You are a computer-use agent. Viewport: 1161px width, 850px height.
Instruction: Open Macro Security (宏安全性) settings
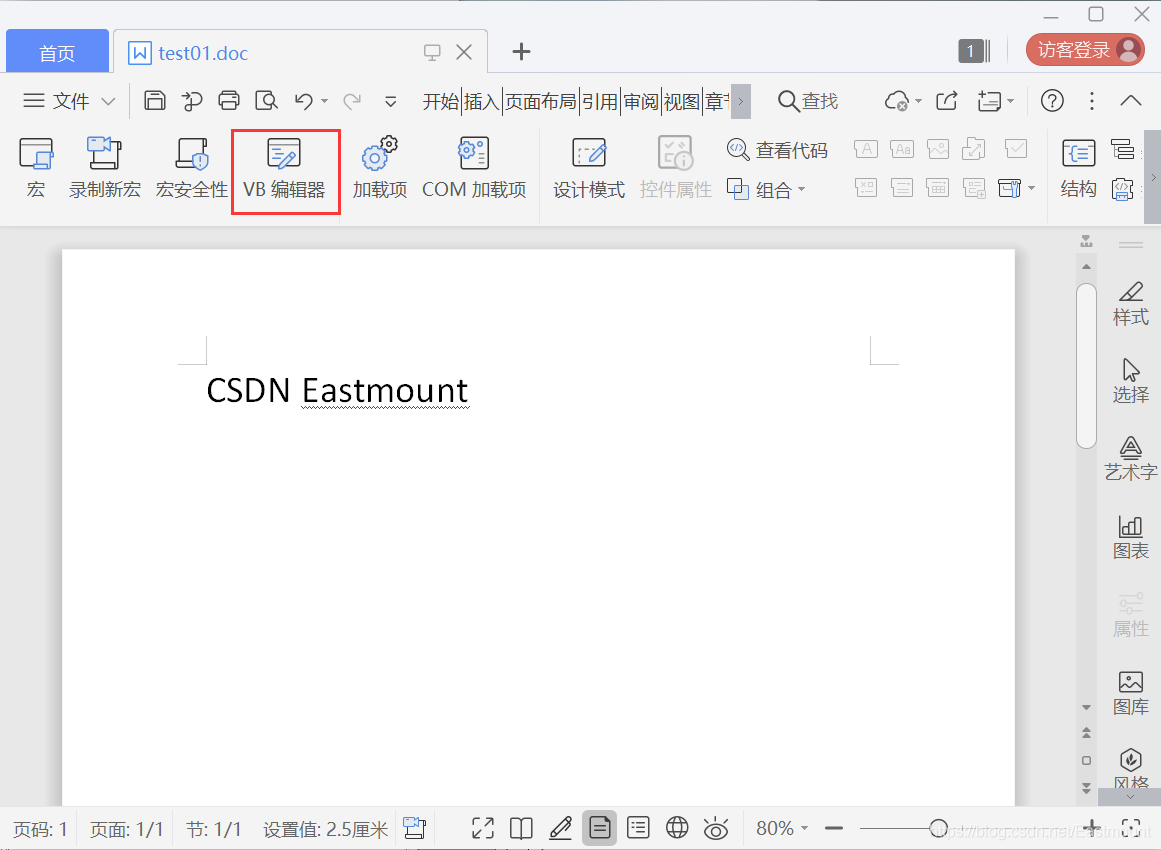(192, 169)
